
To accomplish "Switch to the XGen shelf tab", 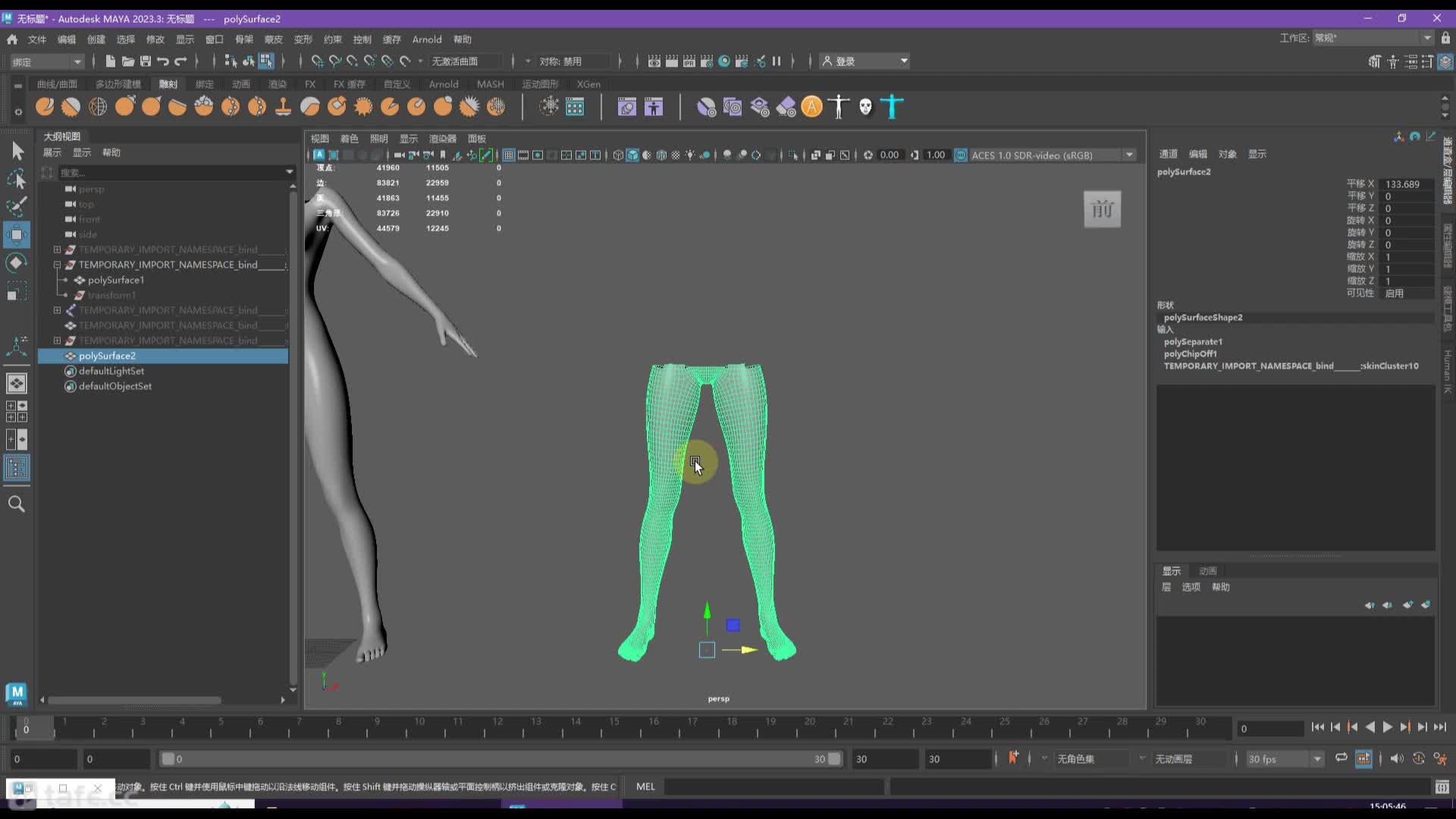I will 588,84.
